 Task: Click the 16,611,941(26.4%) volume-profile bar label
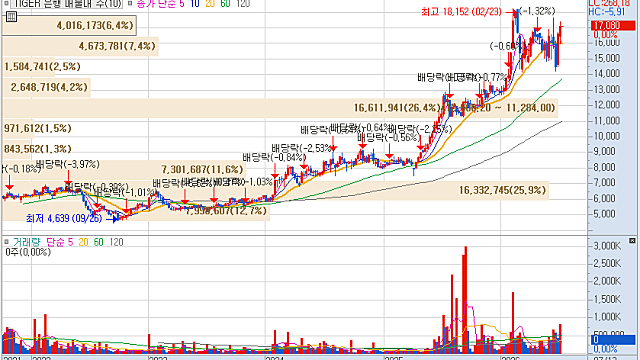pos(396,108)
